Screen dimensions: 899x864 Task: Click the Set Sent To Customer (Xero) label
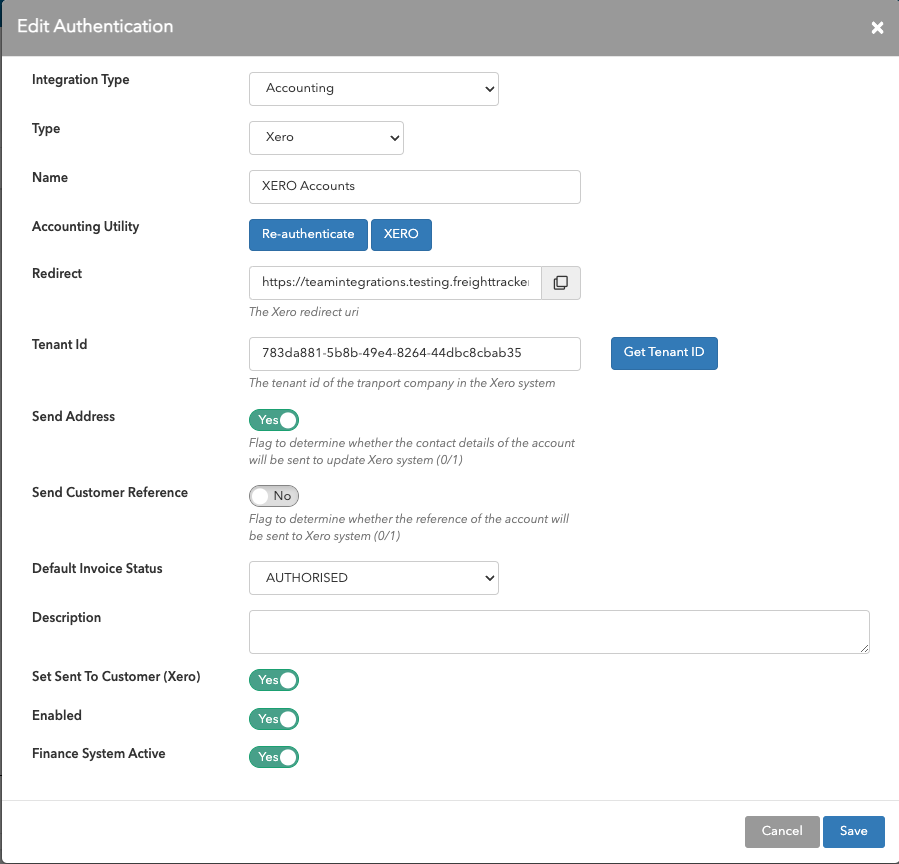pos(116,677)
